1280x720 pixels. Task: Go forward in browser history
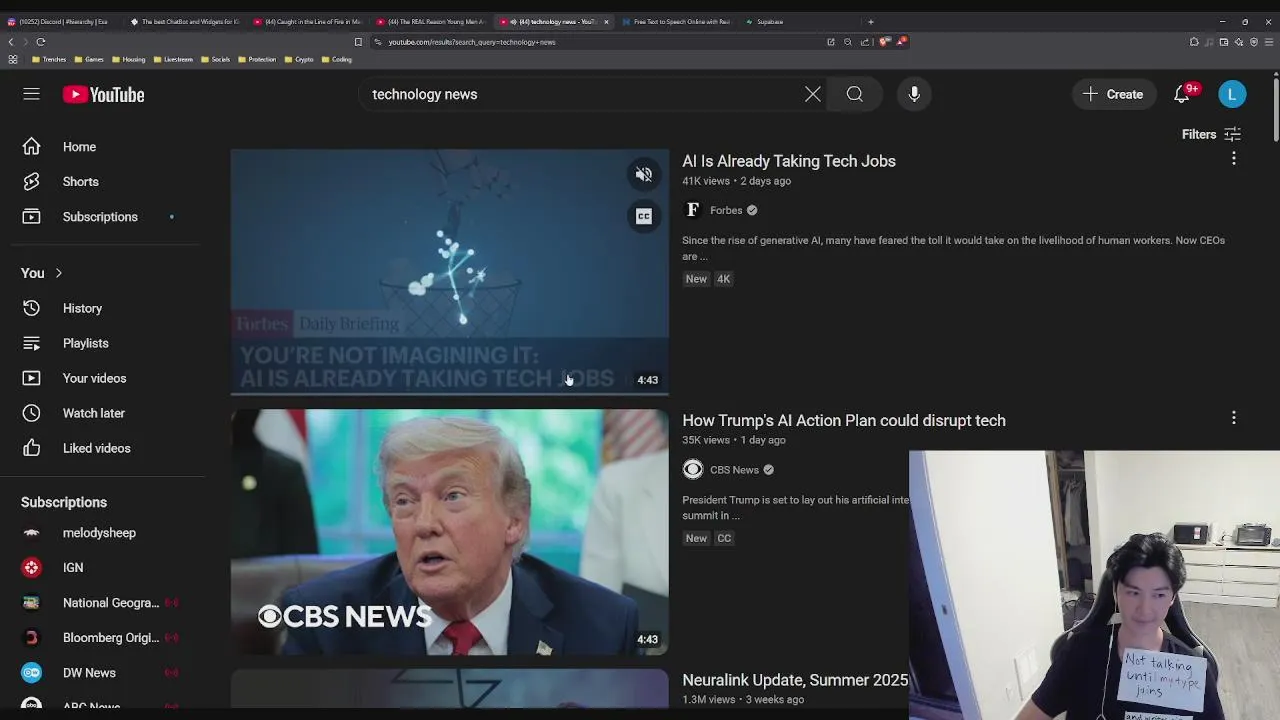25,42
